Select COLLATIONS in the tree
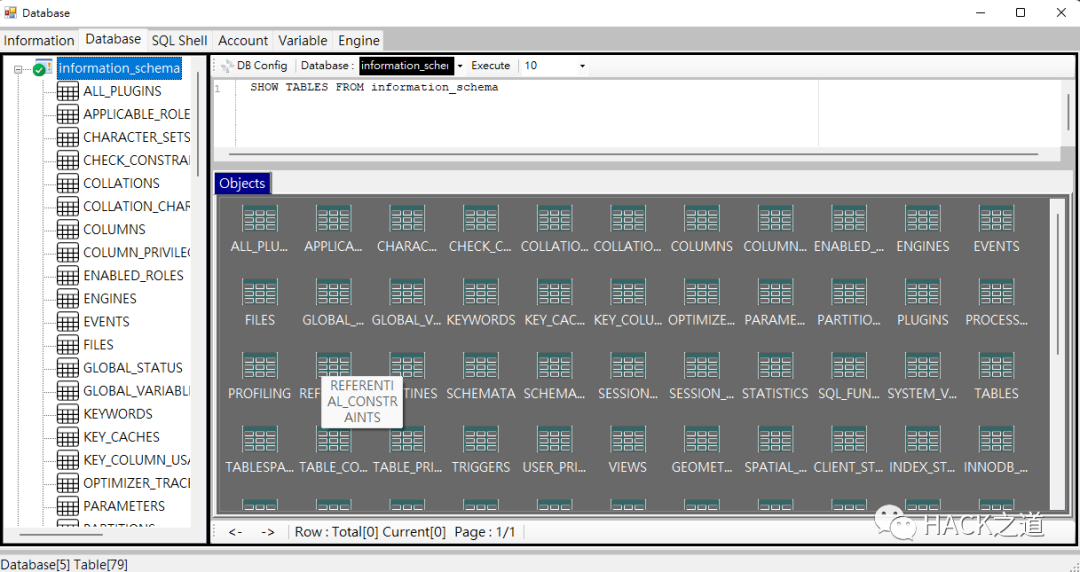 click(x=121, y=183)
